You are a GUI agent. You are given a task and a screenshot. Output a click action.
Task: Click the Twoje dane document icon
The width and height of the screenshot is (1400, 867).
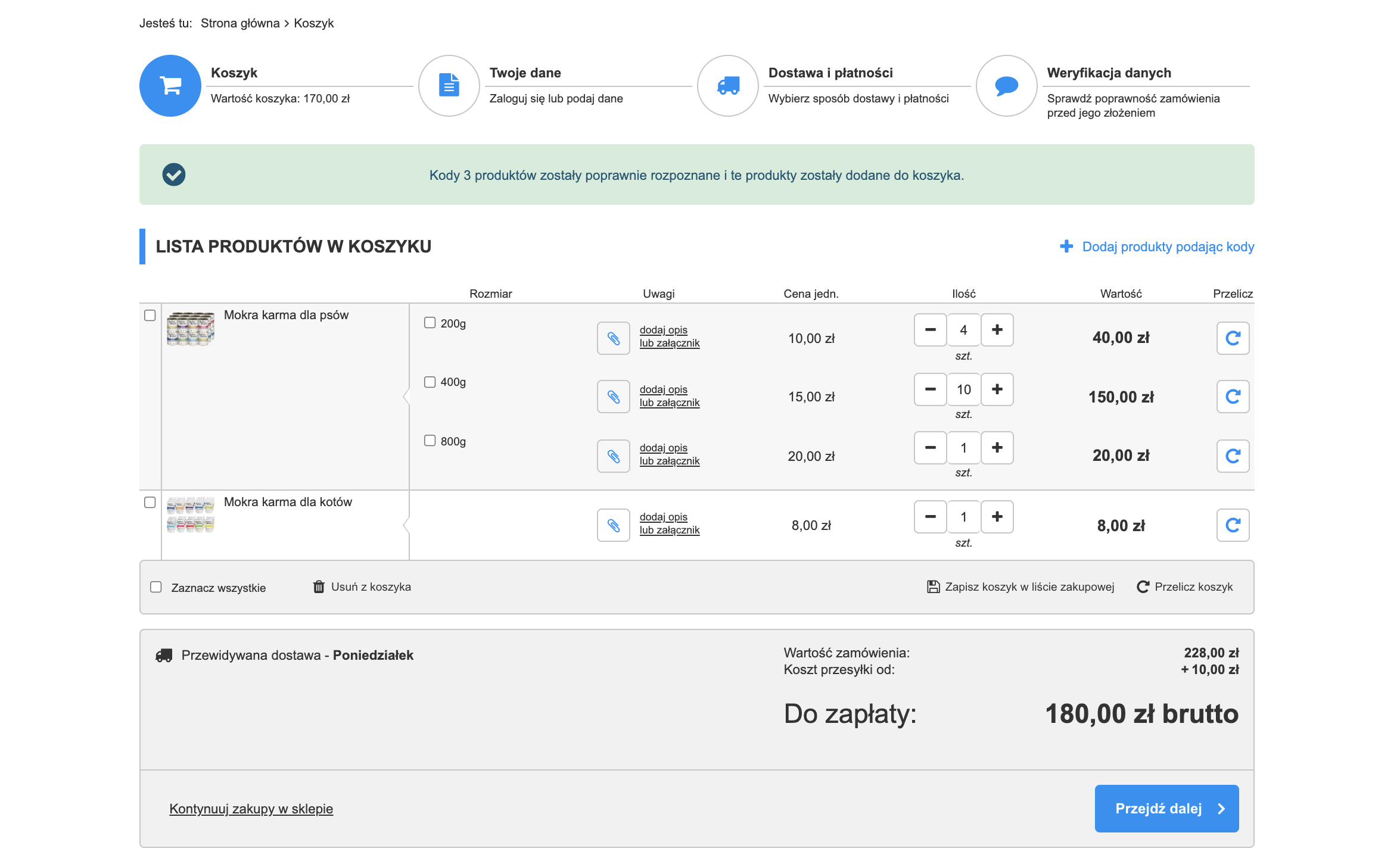pos(449,86)
